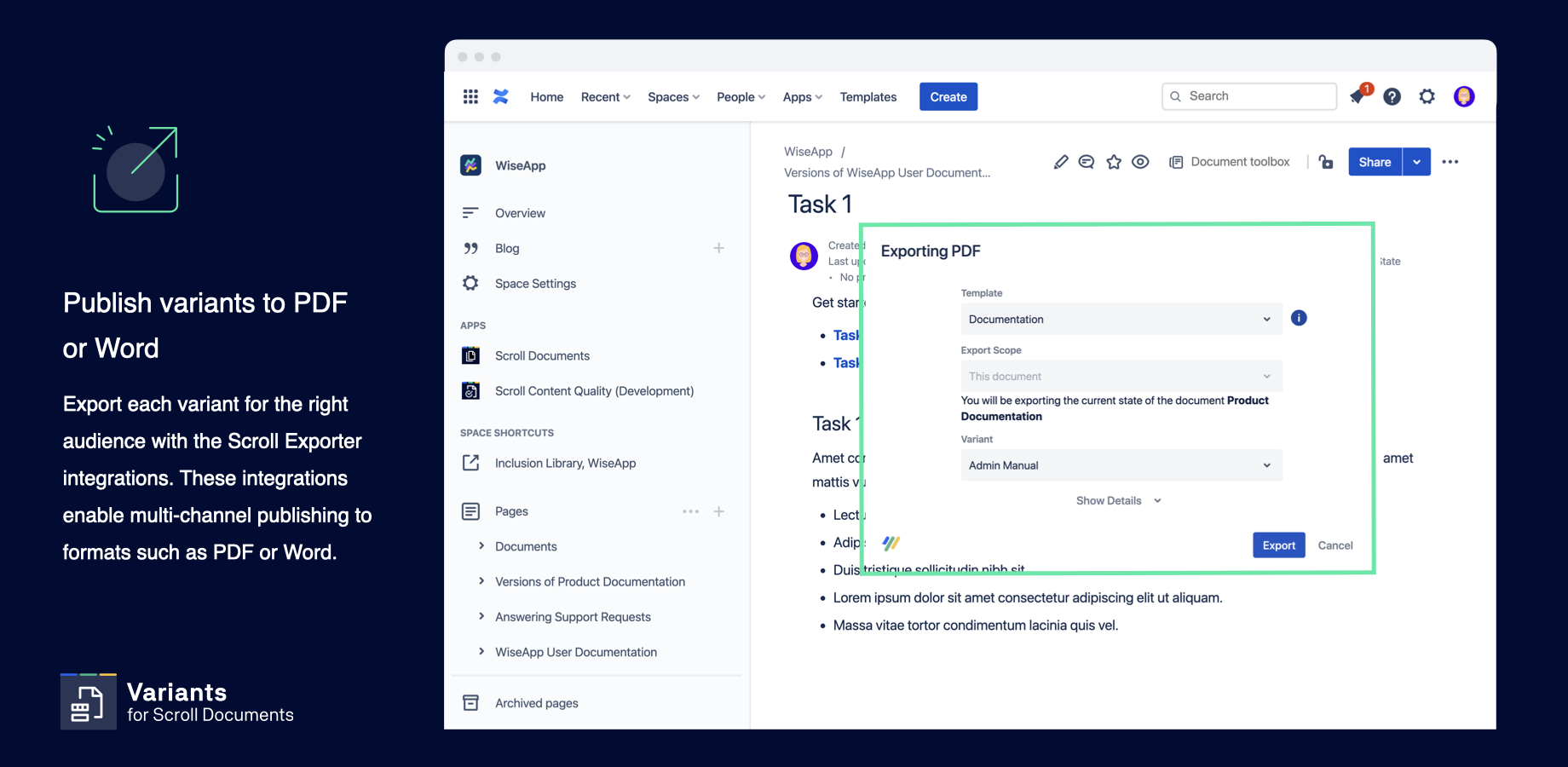Expand the Documents page tree item
Viewport: 1568px width, 767px height.
point(481,546)
